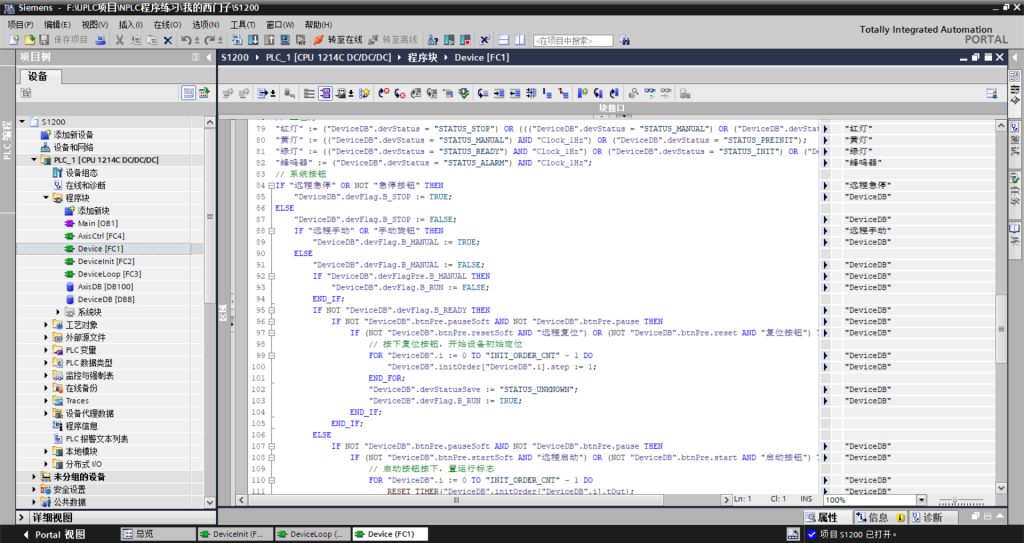Switch to the DeviceLoop editor tab
1024x543 pixels.
tap(313, 534)
